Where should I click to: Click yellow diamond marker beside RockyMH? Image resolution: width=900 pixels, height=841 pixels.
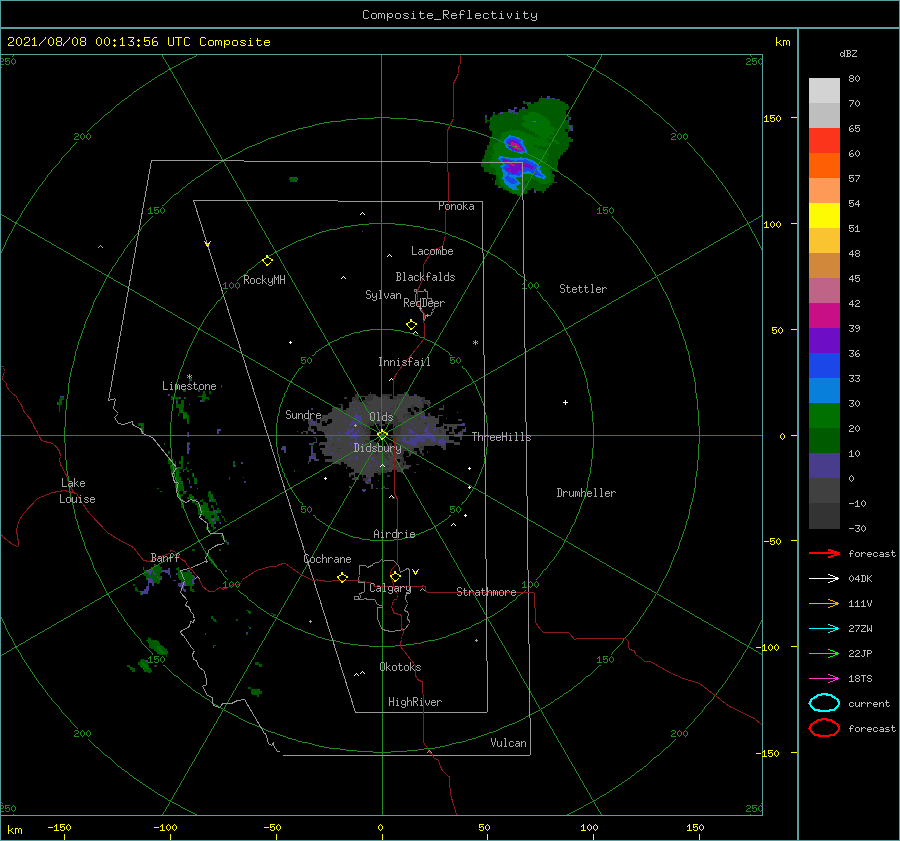point(267,261)
